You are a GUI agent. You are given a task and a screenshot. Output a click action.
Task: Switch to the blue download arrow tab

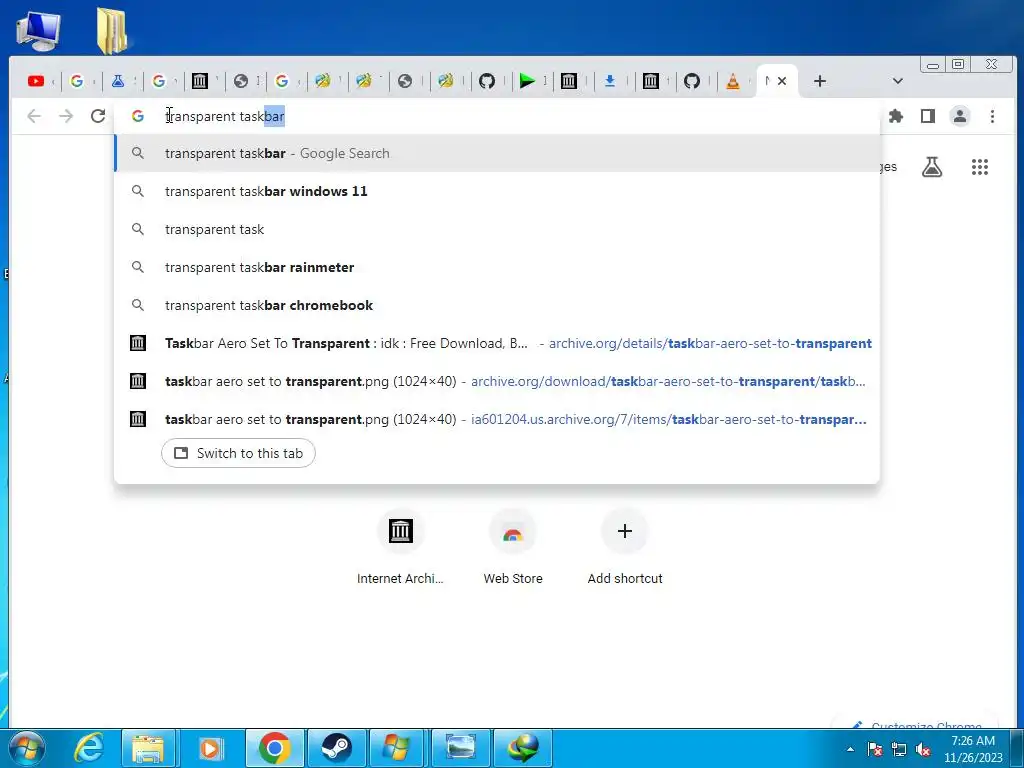[x=609, y=81]
